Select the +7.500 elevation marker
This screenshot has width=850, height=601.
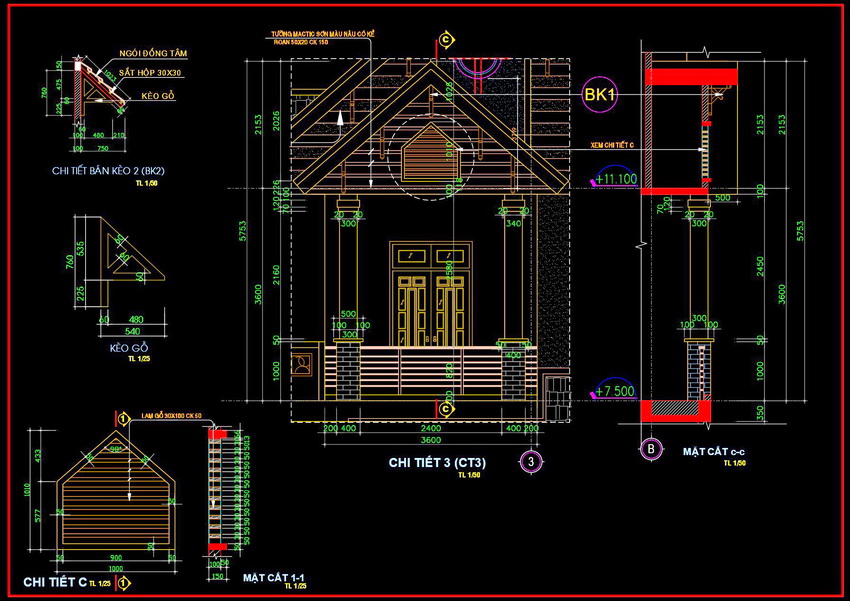click(615, 390)
